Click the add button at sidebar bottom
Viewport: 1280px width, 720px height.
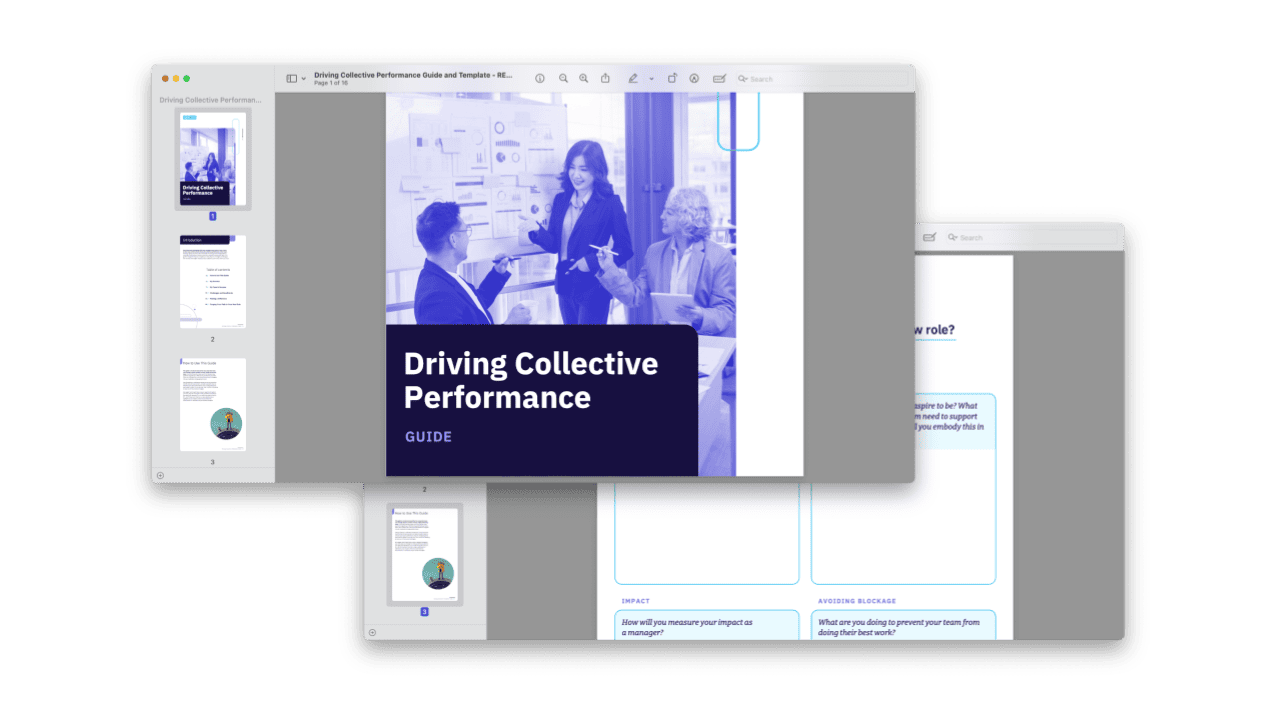(160, 475)
